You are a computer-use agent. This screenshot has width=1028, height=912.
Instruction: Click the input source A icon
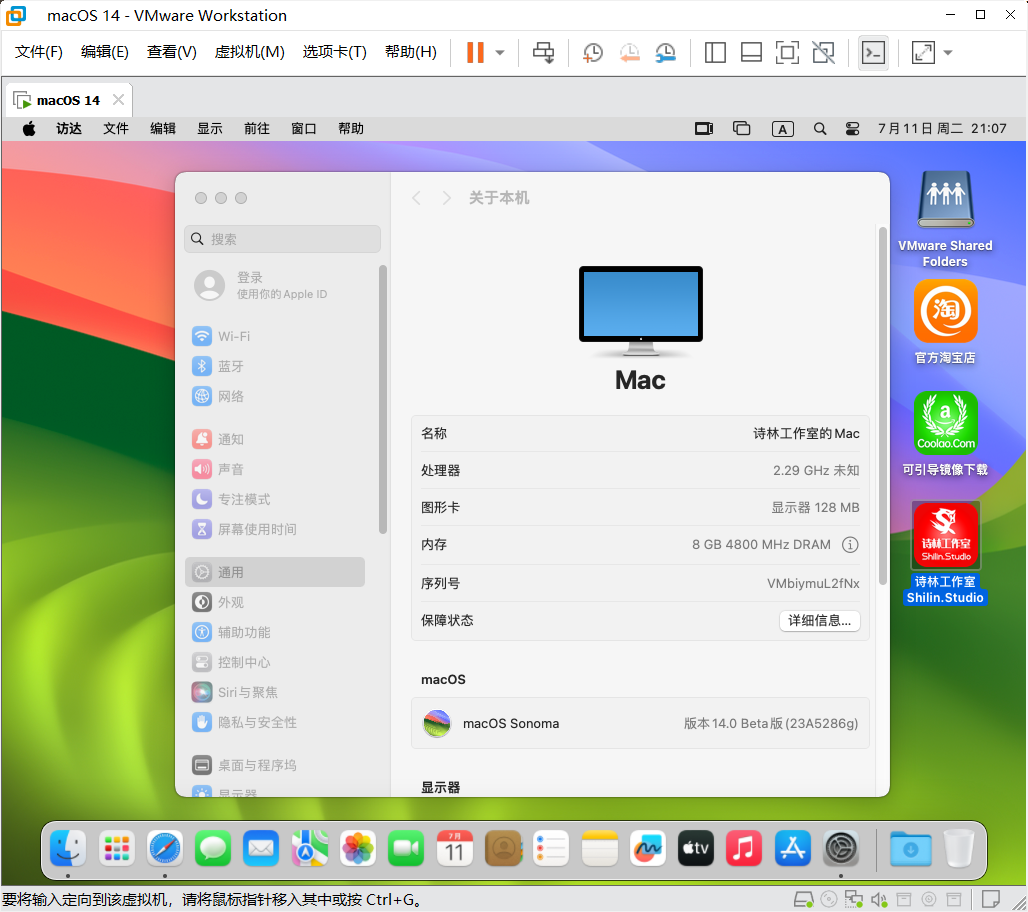[x=783, y=129]
